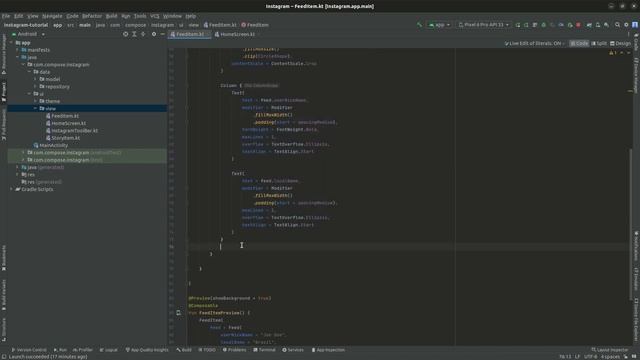The width and height of the screenshot is (640, 360).
Task: Select MainActivity in project tree
Action: (53, 145)
